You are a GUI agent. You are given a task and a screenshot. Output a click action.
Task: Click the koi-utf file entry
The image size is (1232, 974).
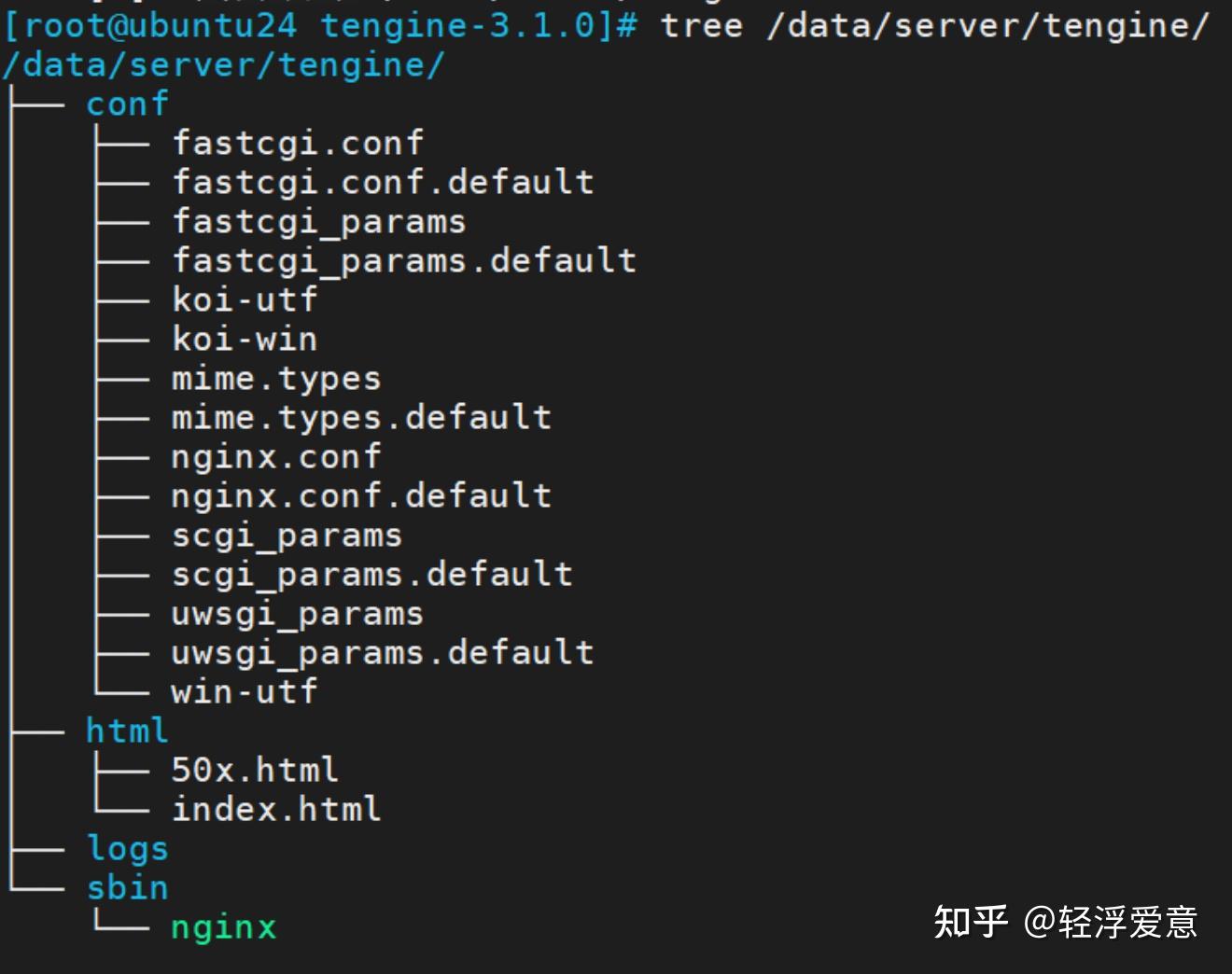pyautogui.click(x=245, y=299)
